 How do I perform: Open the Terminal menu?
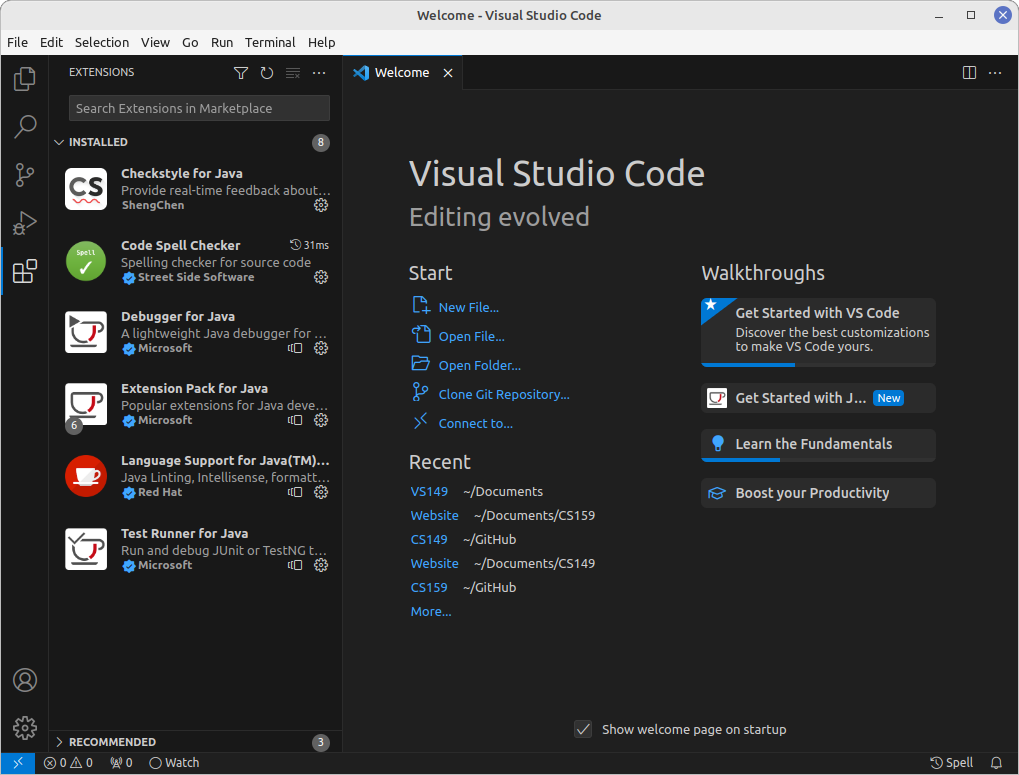[269, 42]
